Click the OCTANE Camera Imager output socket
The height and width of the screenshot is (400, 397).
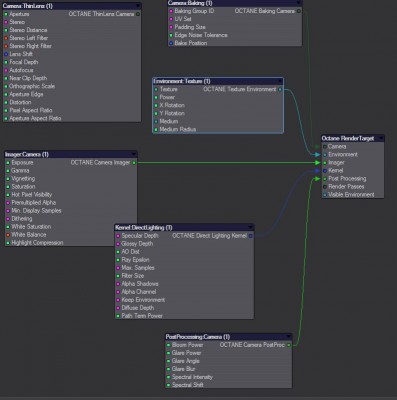tap(134, 163)
